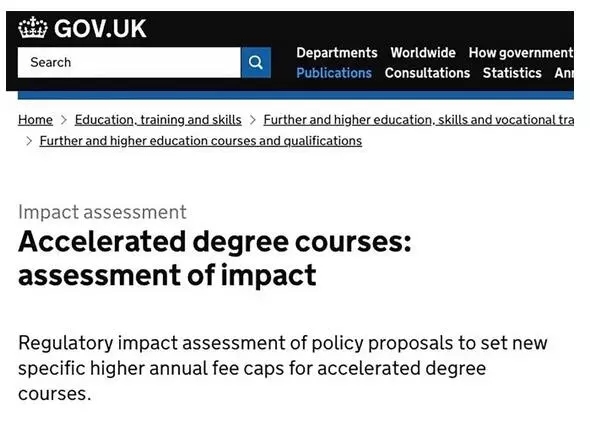Click breadcrumb chevron after Home
The image size is (590, 422).
[64, 120]
